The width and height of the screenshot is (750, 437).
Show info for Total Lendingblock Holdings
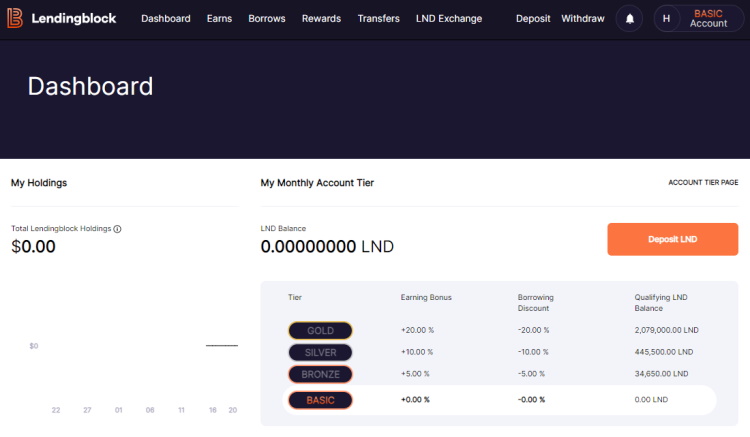[x=117, y=229]
